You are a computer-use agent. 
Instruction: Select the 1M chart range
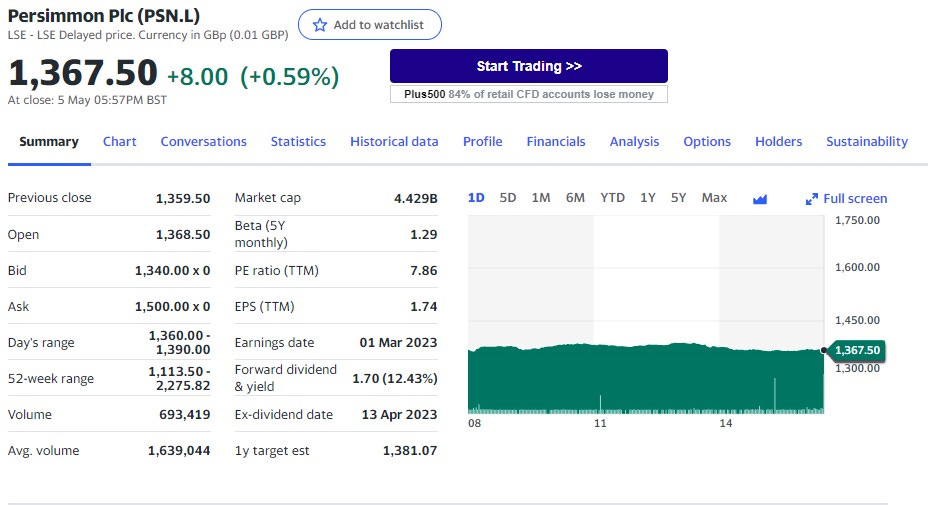(x=541, y=198)
